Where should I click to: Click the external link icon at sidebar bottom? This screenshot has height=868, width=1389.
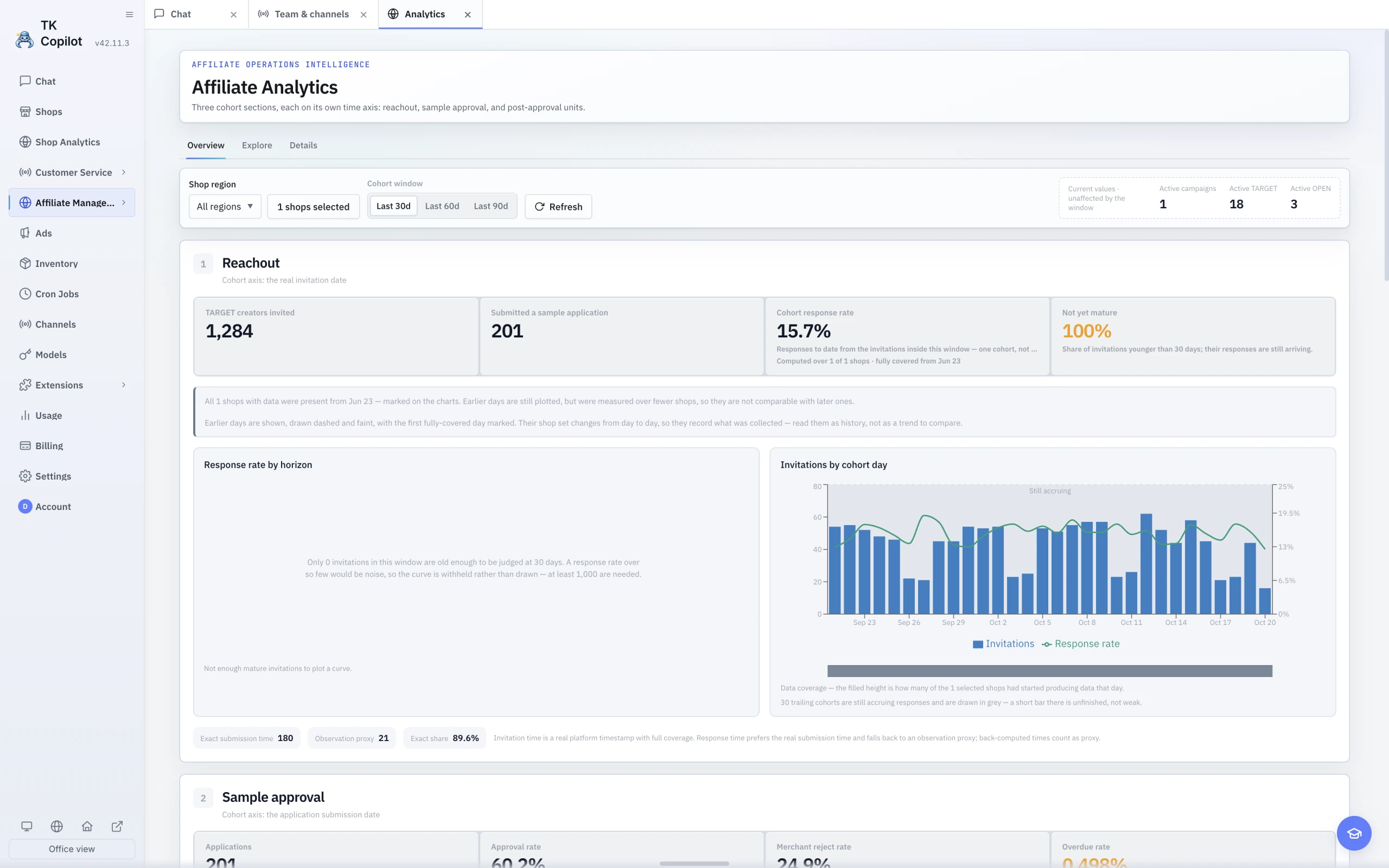click(x=117, y=826)
